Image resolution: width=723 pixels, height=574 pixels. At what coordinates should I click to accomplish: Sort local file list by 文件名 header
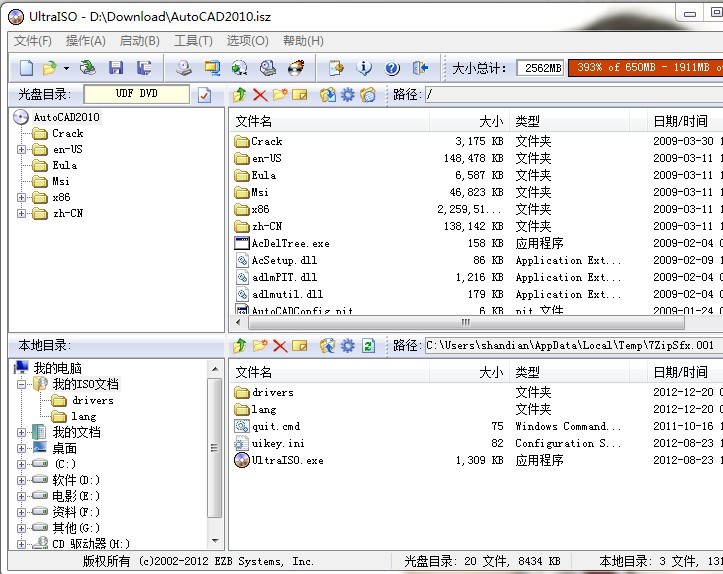[x=329, y=372]
